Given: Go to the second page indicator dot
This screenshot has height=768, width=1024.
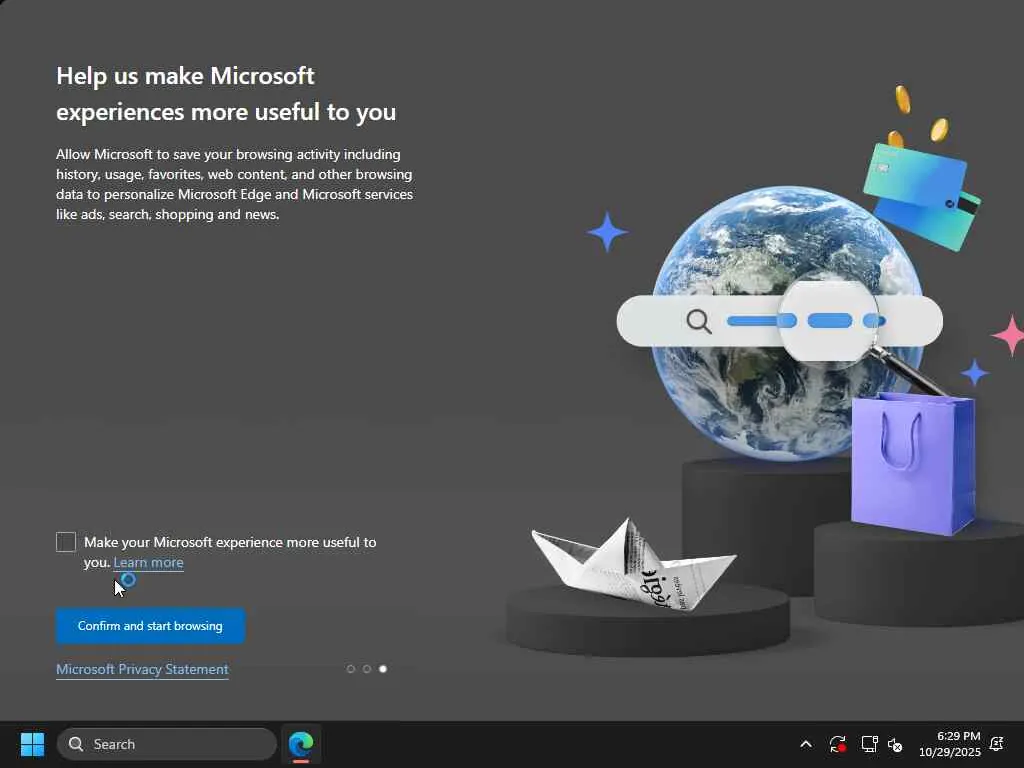Looking at the screenshot, I should [x=367, y=669].
